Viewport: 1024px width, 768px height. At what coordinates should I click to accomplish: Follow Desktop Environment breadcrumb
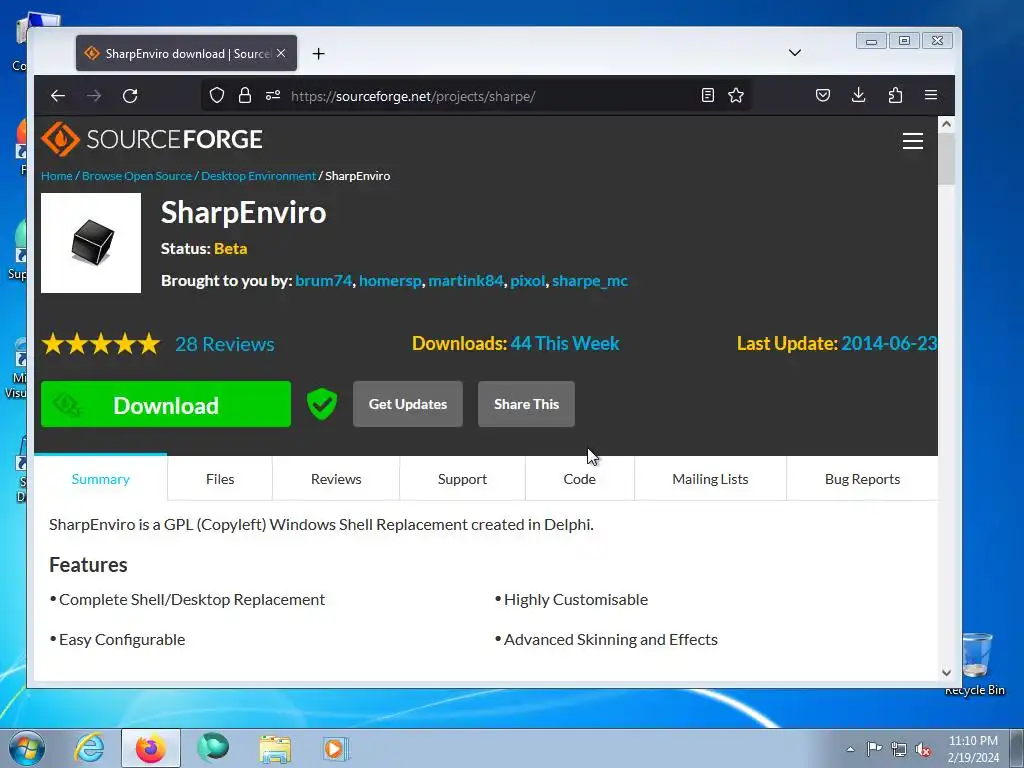click(259, 176)
